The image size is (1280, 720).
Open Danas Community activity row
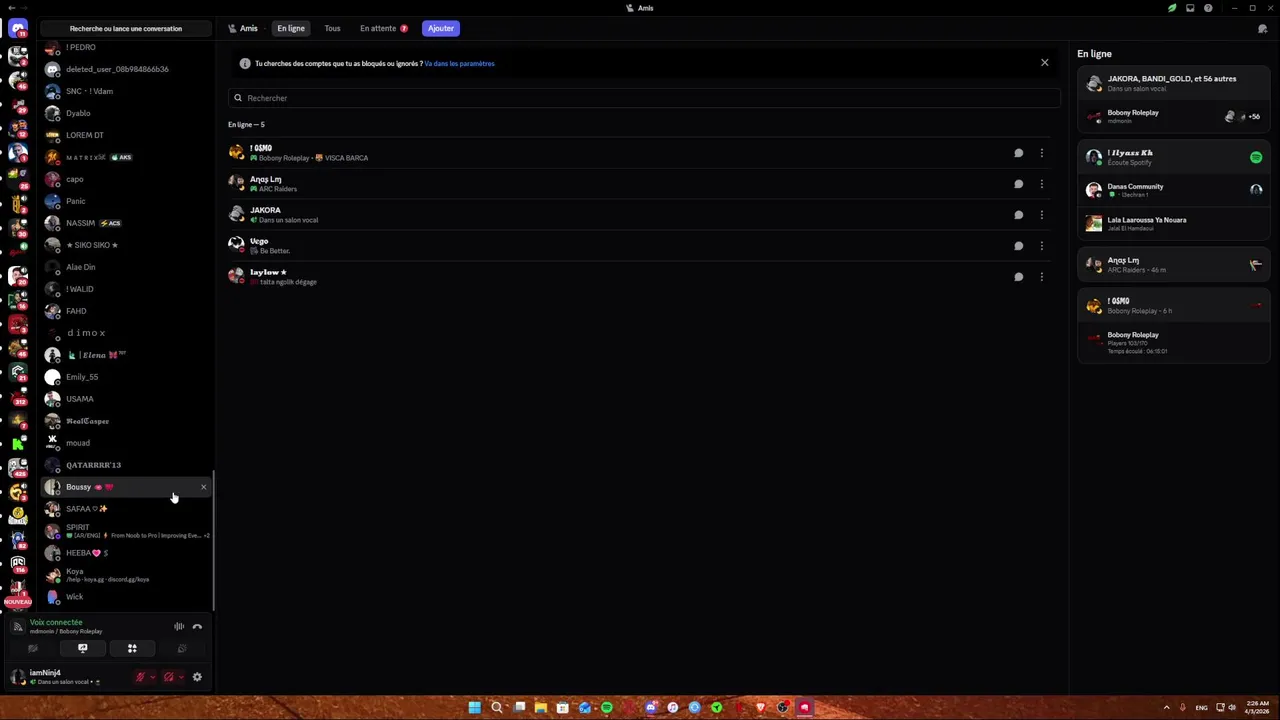(x=1173, y=190)
